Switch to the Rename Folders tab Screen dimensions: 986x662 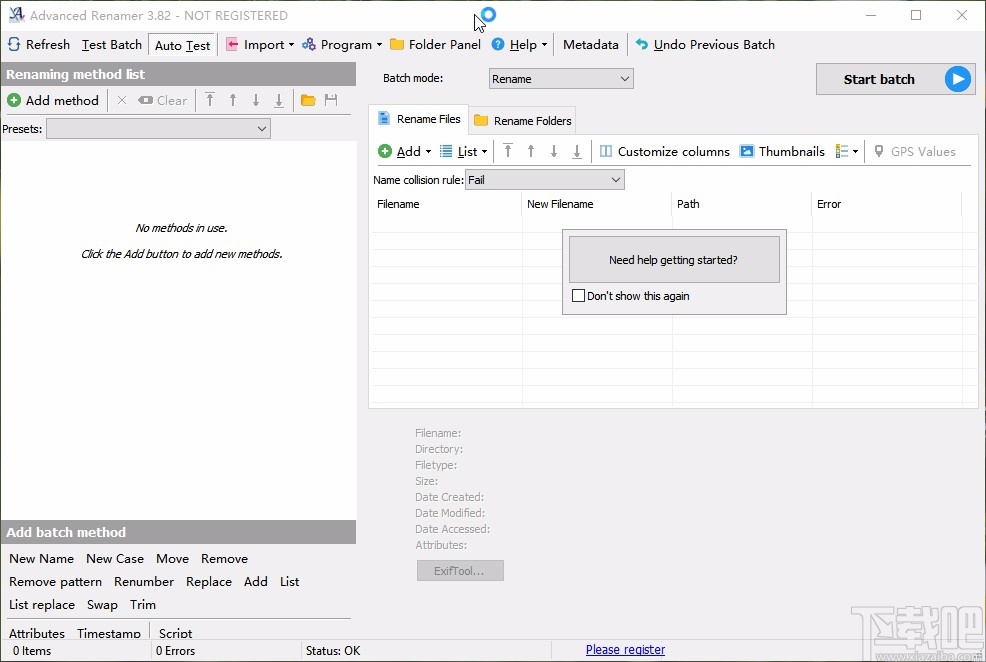click(523, 121)
